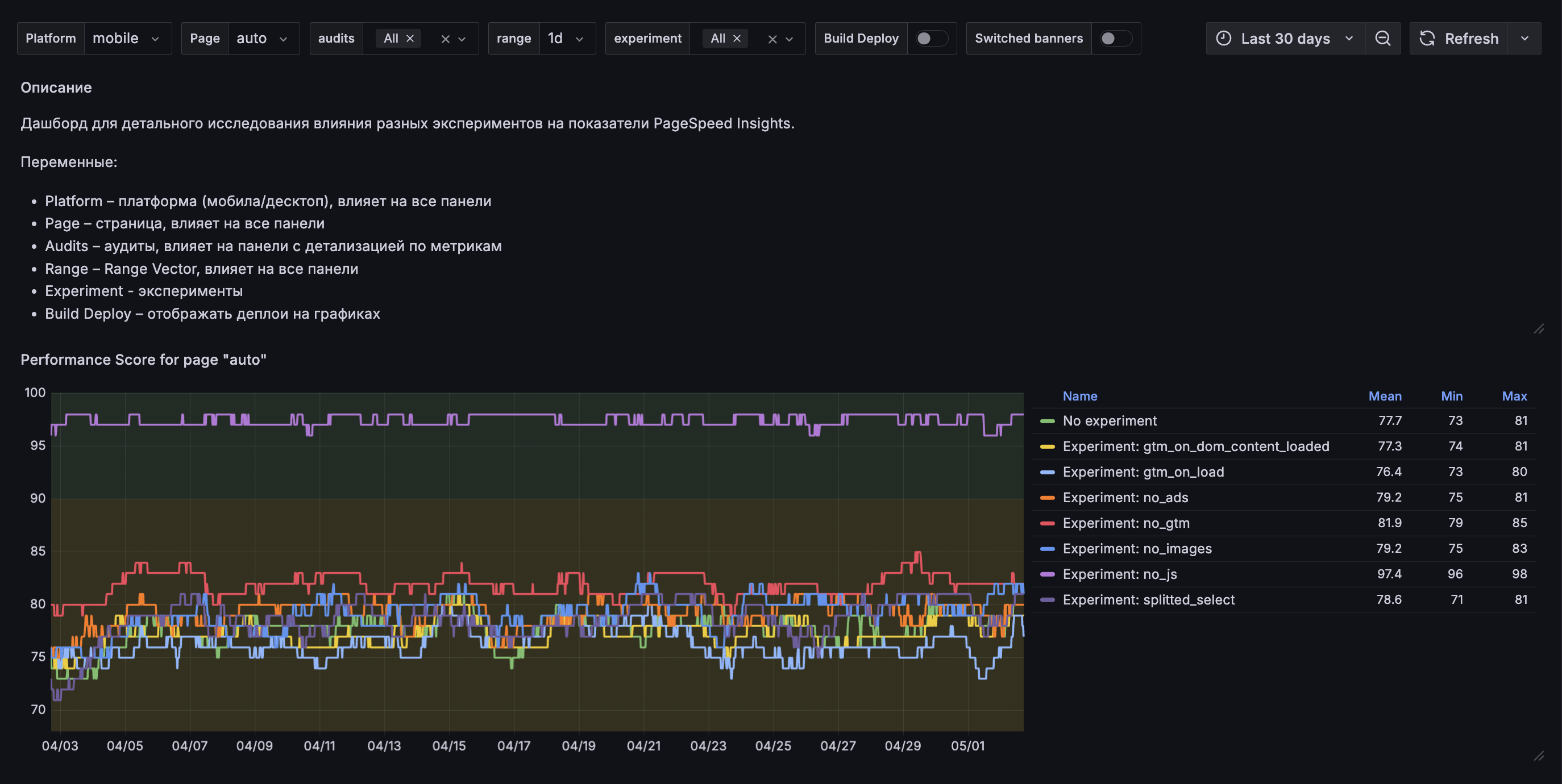1562x784 pixels.
Task: Click the Performance Score panel title
Action: click(144, 359)
